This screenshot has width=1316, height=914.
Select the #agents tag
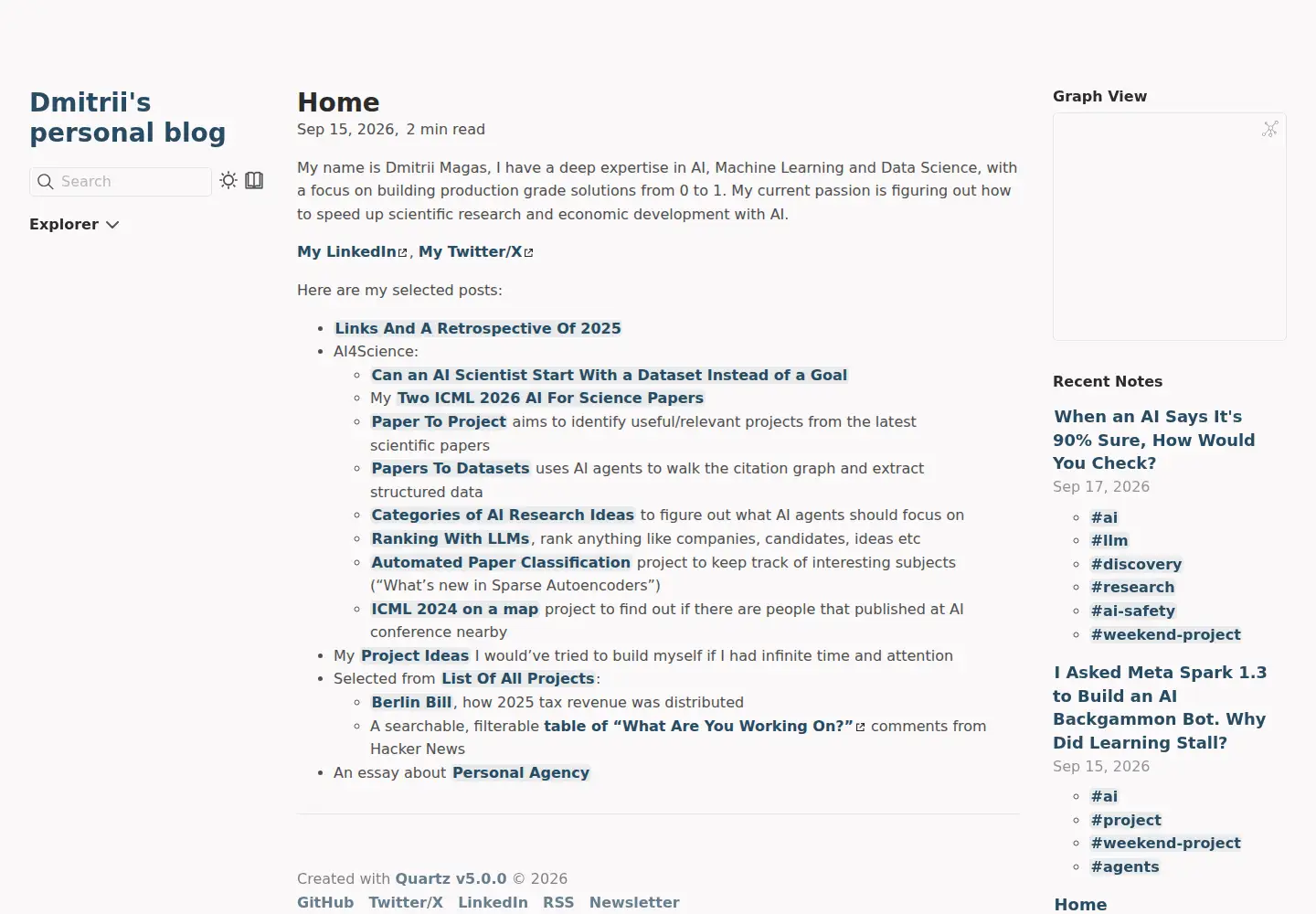tap(1125, 866)
